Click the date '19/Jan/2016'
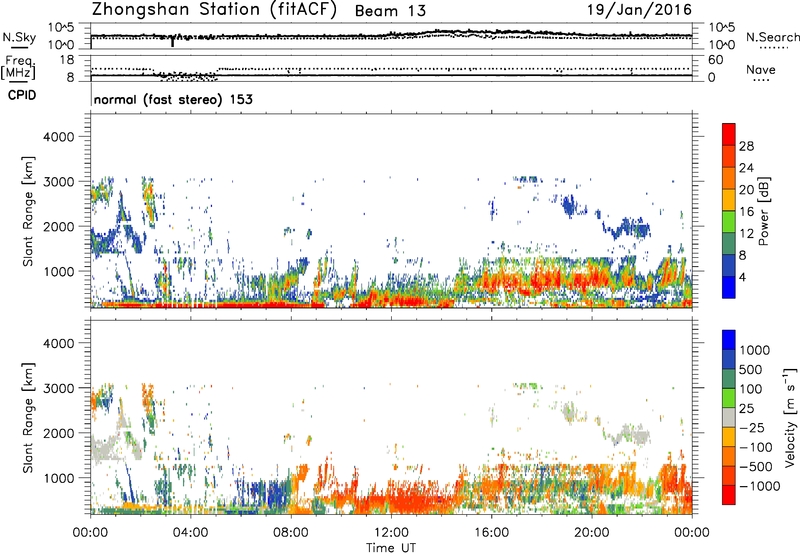The image size is (800, 554). click(x=639, y=10)
